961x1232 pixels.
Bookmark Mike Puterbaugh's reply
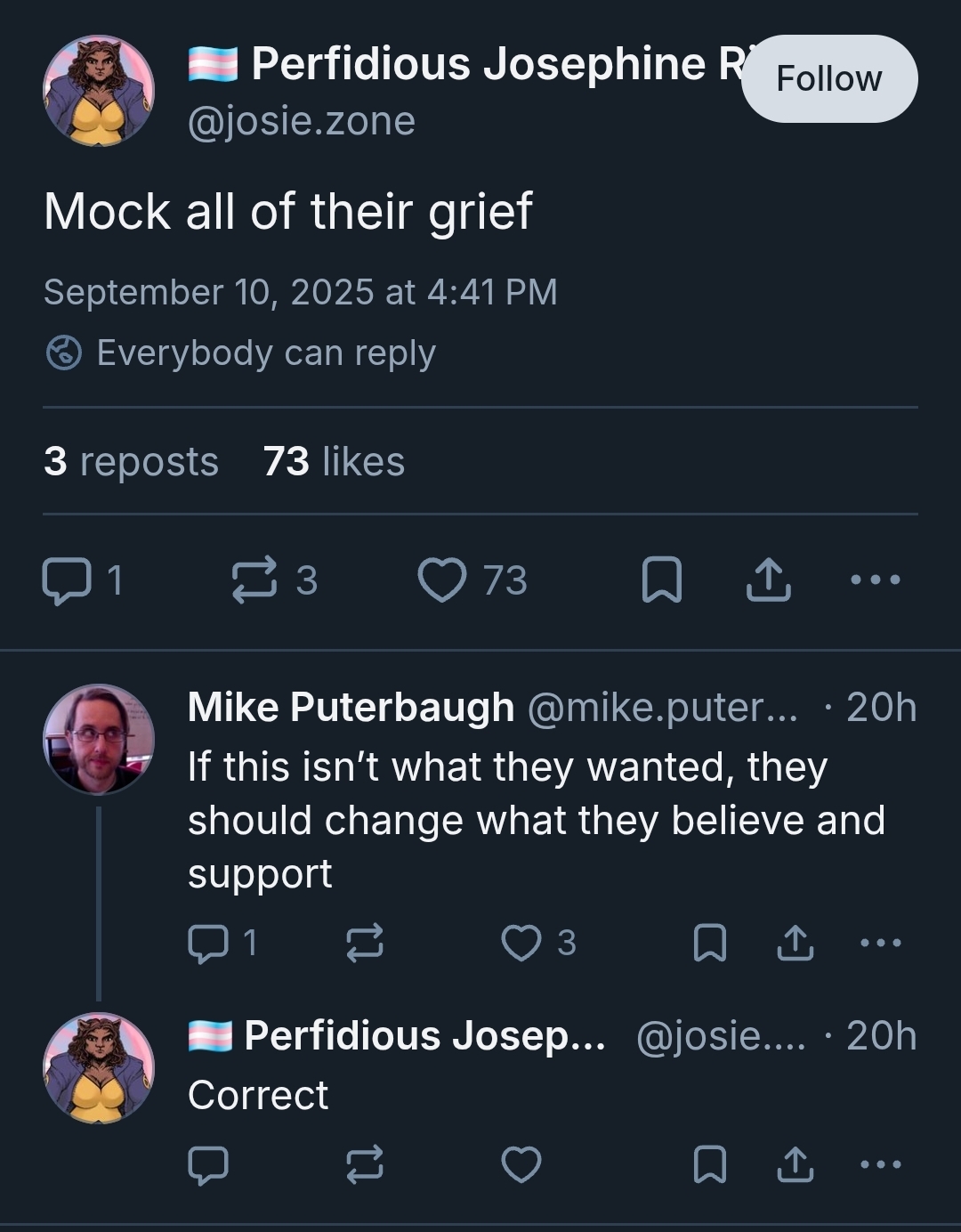pos(710,943)
